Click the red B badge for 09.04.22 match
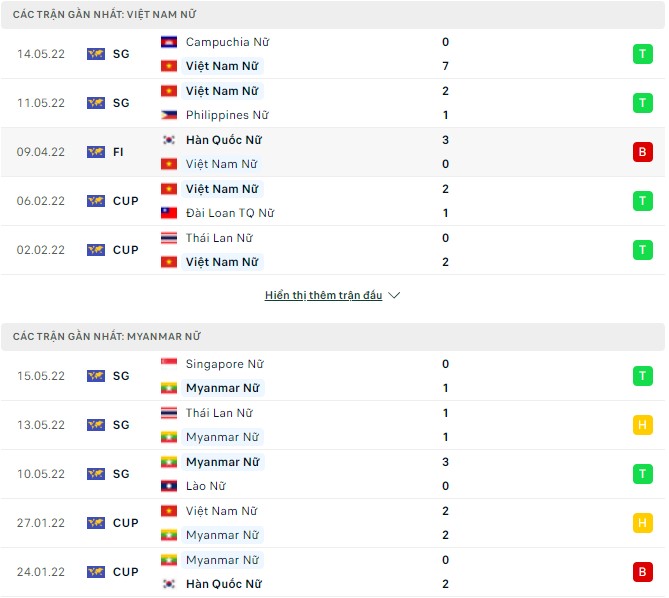 click(641, 152)
